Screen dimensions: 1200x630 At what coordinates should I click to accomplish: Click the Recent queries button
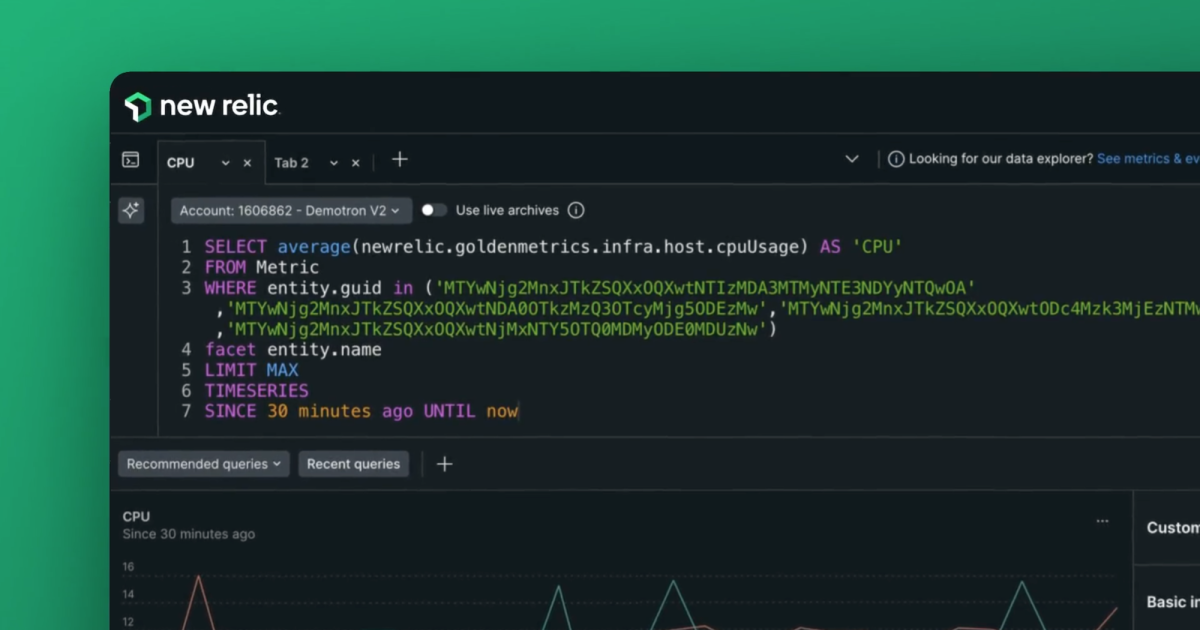pos(354,463)
